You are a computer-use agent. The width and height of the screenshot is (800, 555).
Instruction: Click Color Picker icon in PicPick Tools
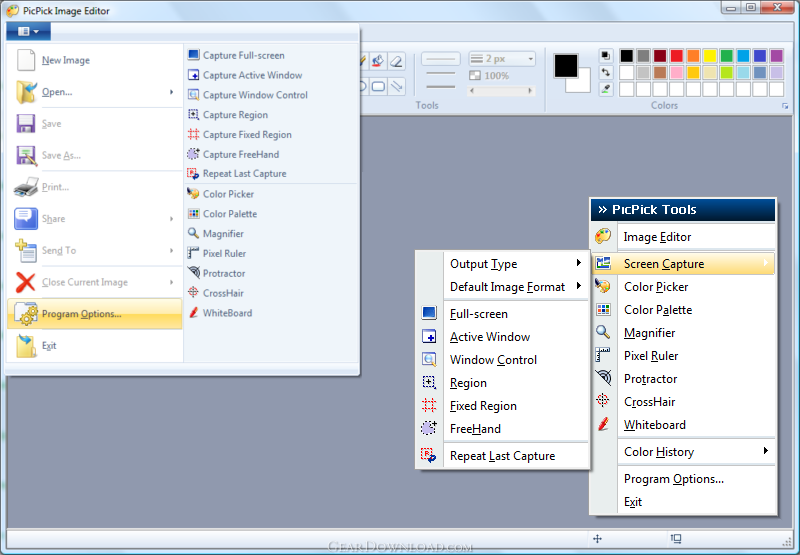(603, 286)
